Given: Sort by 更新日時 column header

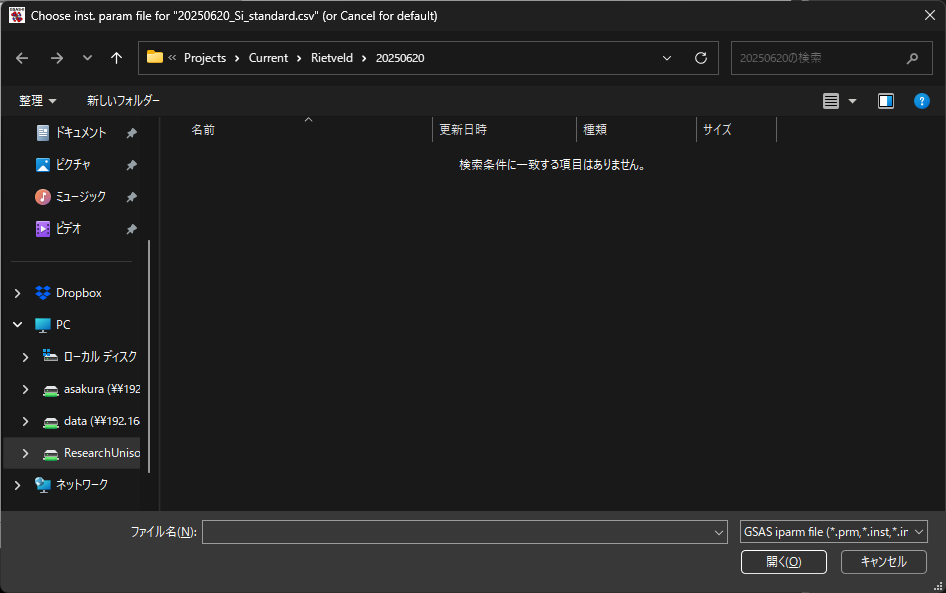Looking at the screenshot, I should click(x=463, y=130).
